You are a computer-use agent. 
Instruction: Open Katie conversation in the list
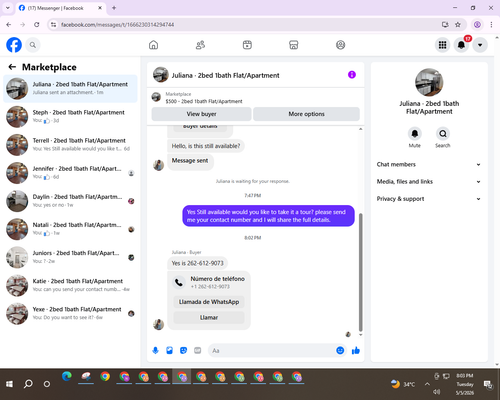click(x=70, y=285)
